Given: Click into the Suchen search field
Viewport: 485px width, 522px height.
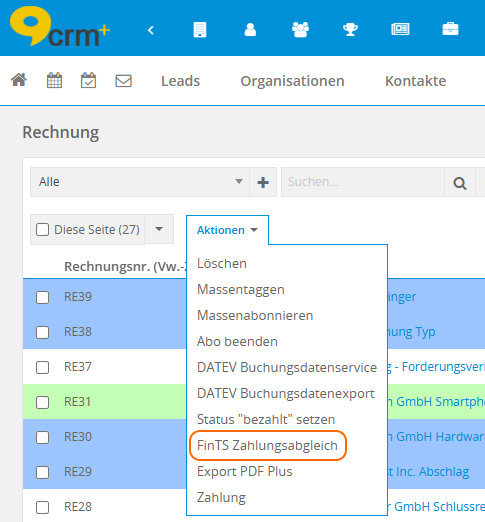Looking at the screenshot, I should (363, 182).
